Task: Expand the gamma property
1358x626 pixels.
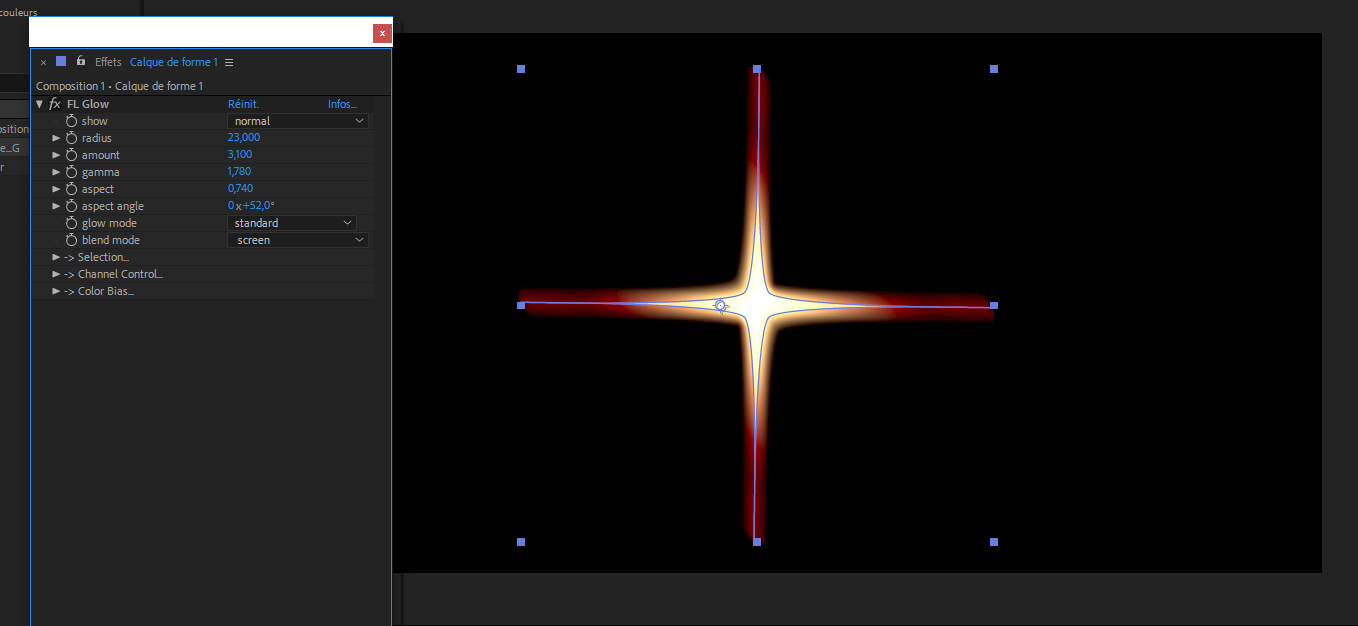Action: (56, 172)
